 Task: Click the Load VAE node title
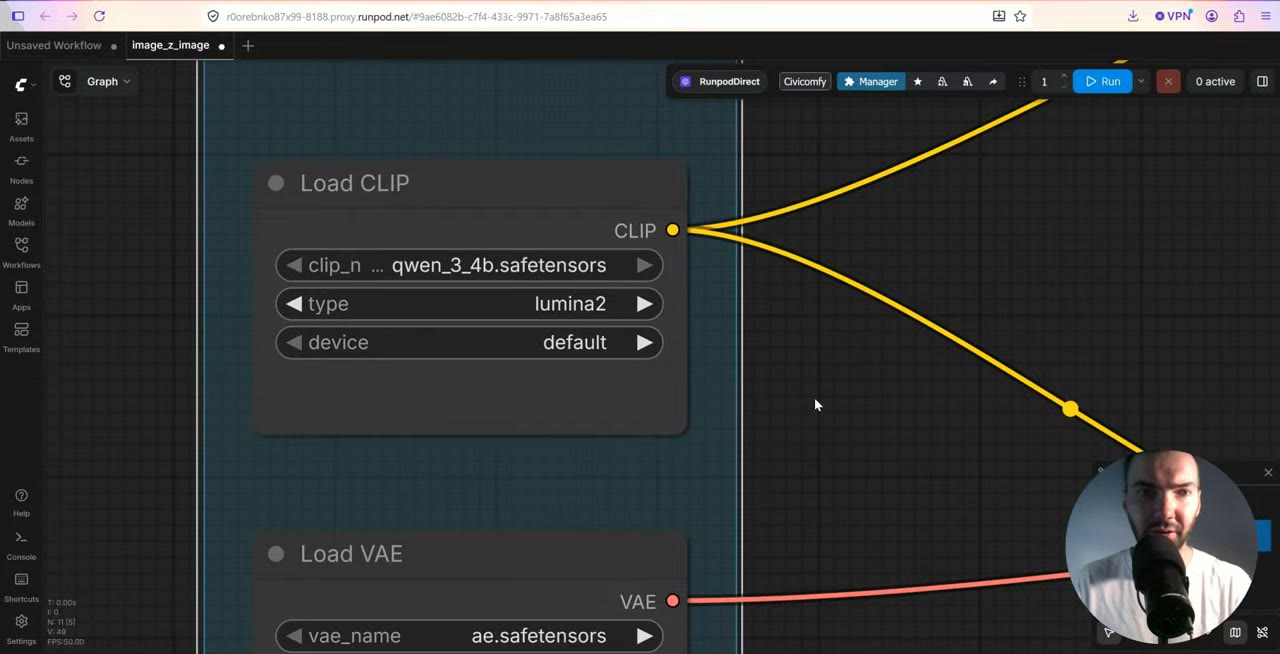pos(351,554)
